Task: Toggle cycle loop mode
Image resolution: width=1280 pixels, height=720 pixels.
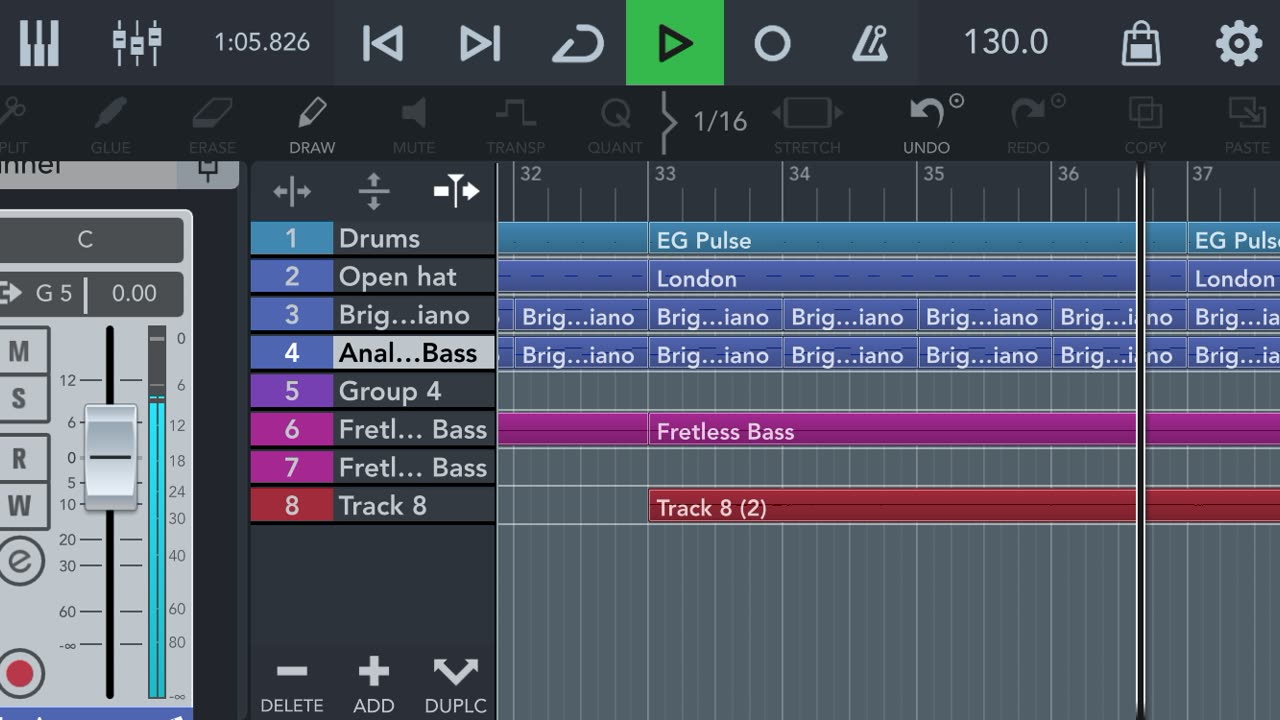Action: [578, 43]
